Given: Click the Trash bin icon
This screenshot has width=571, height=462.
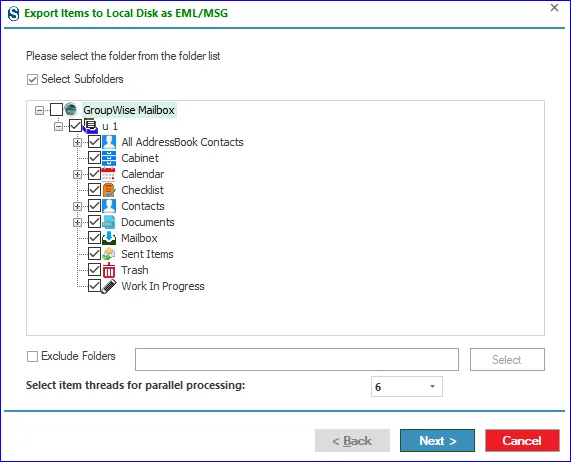Looking at the screenshot, I should 109,270.
